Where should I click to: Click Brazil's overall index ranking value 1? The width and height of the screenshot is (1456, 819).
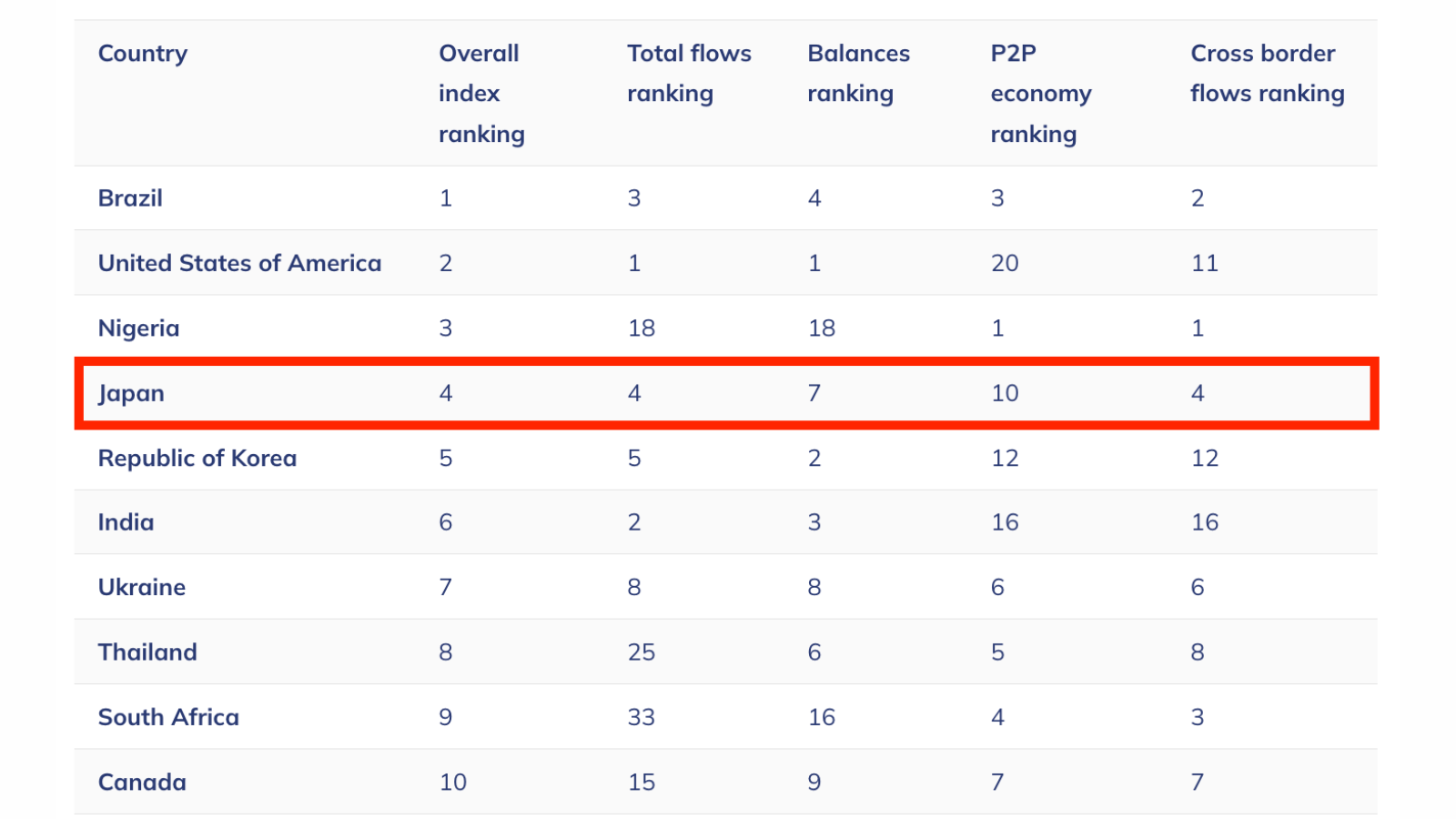pyautogui.click(x=446, y=198)
